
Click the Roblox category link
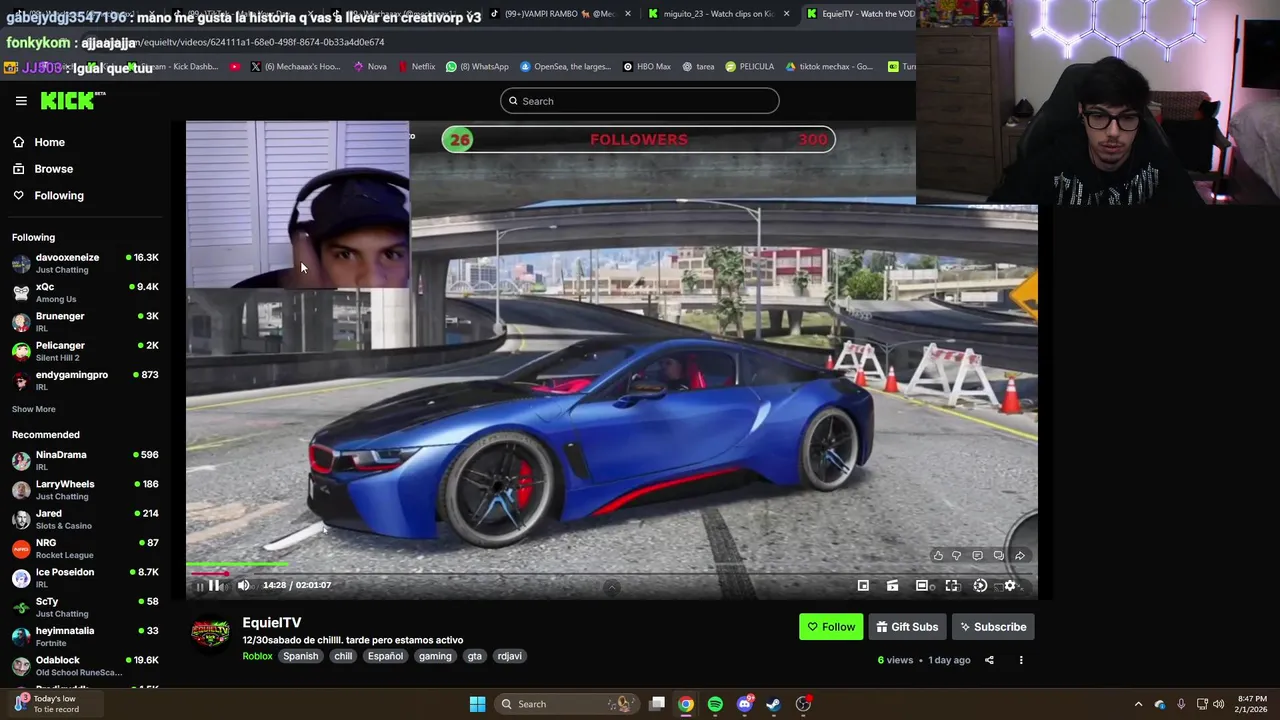[257, 656]
